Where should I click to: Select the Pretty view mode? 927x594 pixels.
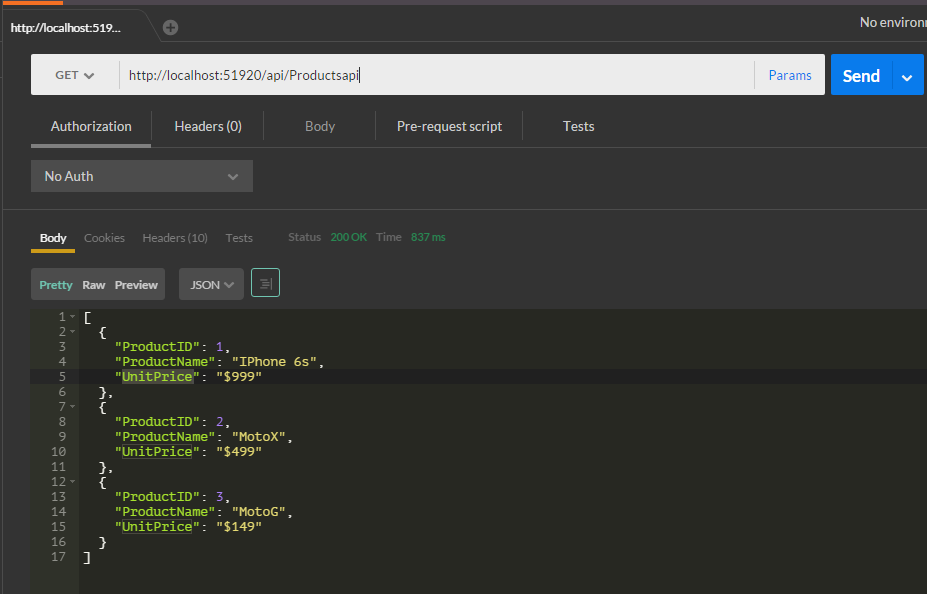55,285
